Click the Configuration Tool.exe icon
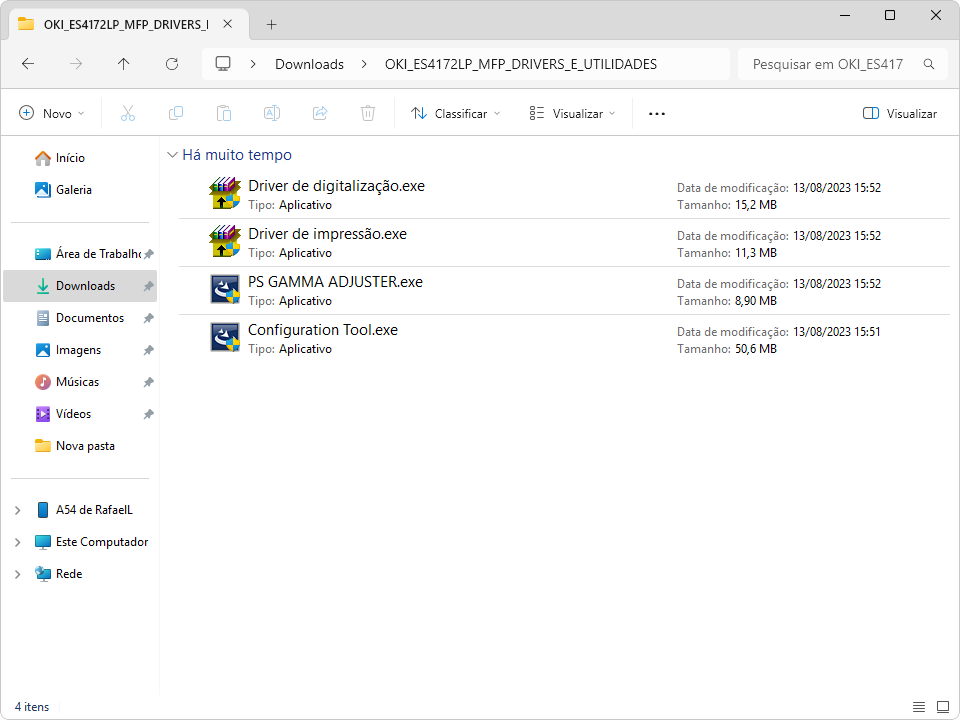The height and width of the screenshot is (720, 960). point(225,337)
